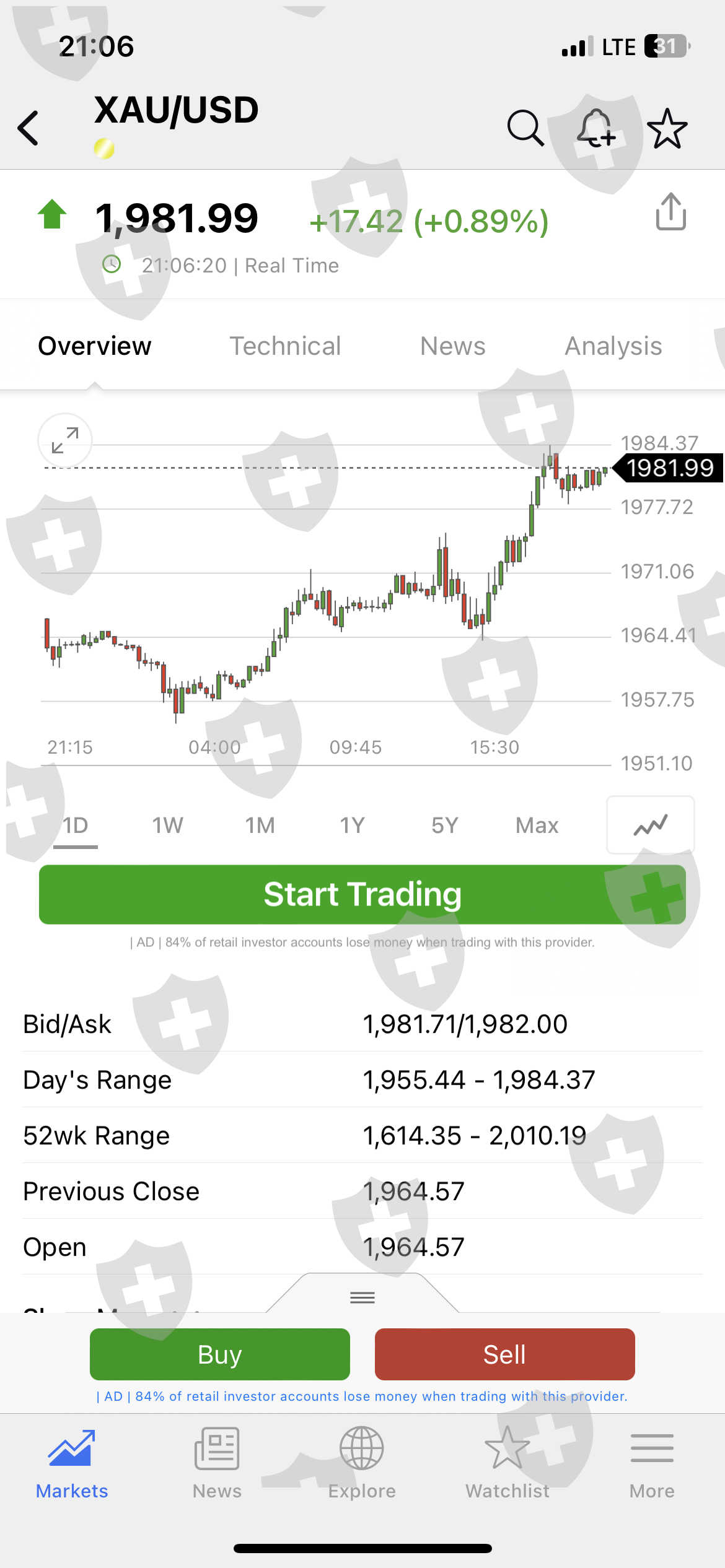Image resolution: width=725 pixels, height=1568 pixels.
Task: Open the search magnifier icon
Action: pyautogui.click(x=525, y=128)
